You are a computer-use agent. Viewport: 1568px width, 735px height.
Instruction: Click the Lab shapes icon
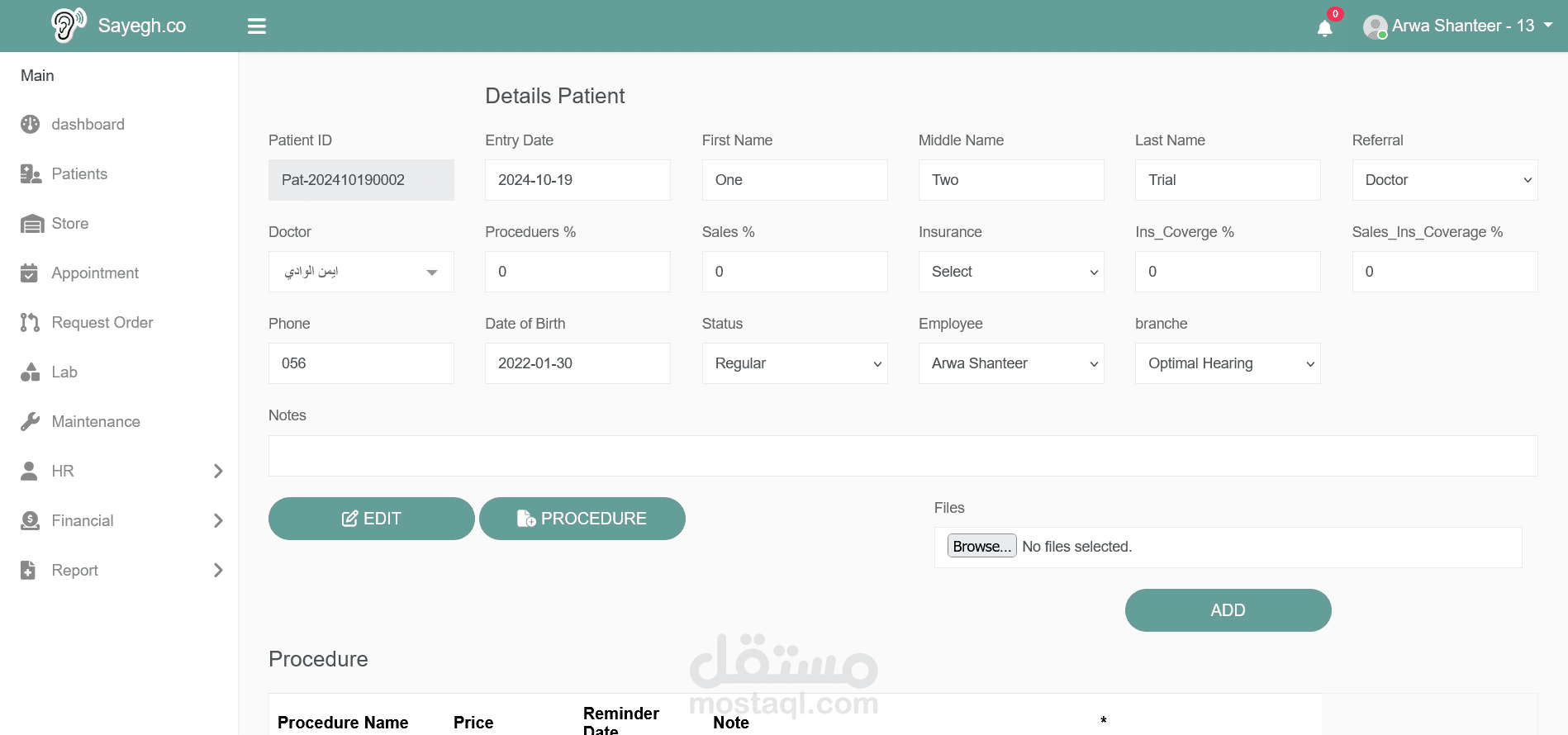[x=31, y=372]
